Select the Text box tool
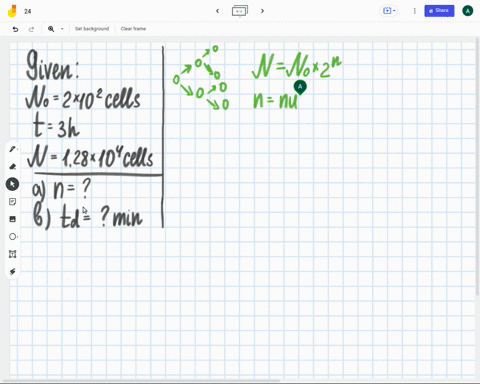This screenshot has height=384, width=480. point(13,254)
